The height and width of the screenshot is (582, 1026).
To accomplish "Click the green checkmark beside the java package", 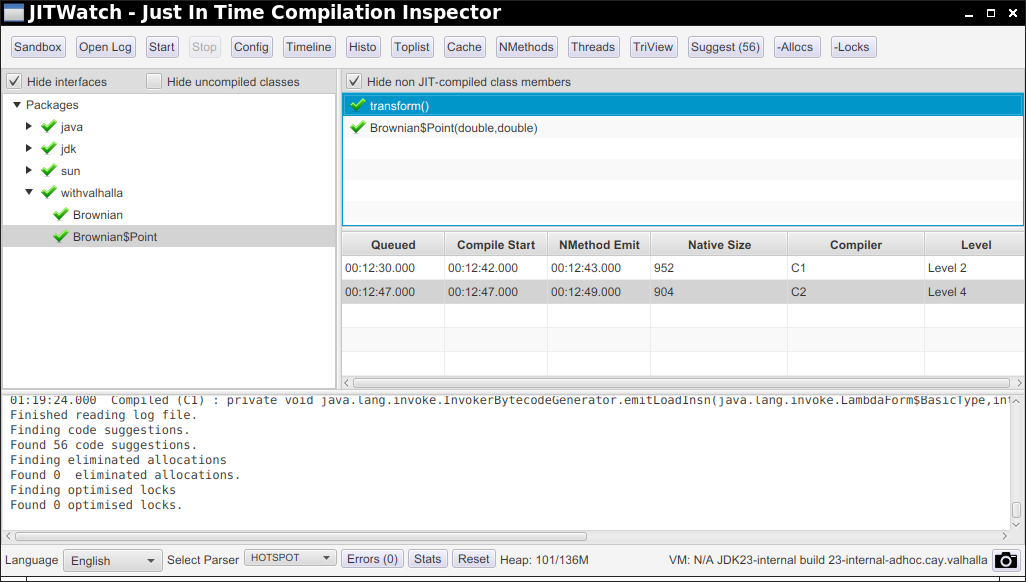I will pos(48,127).
